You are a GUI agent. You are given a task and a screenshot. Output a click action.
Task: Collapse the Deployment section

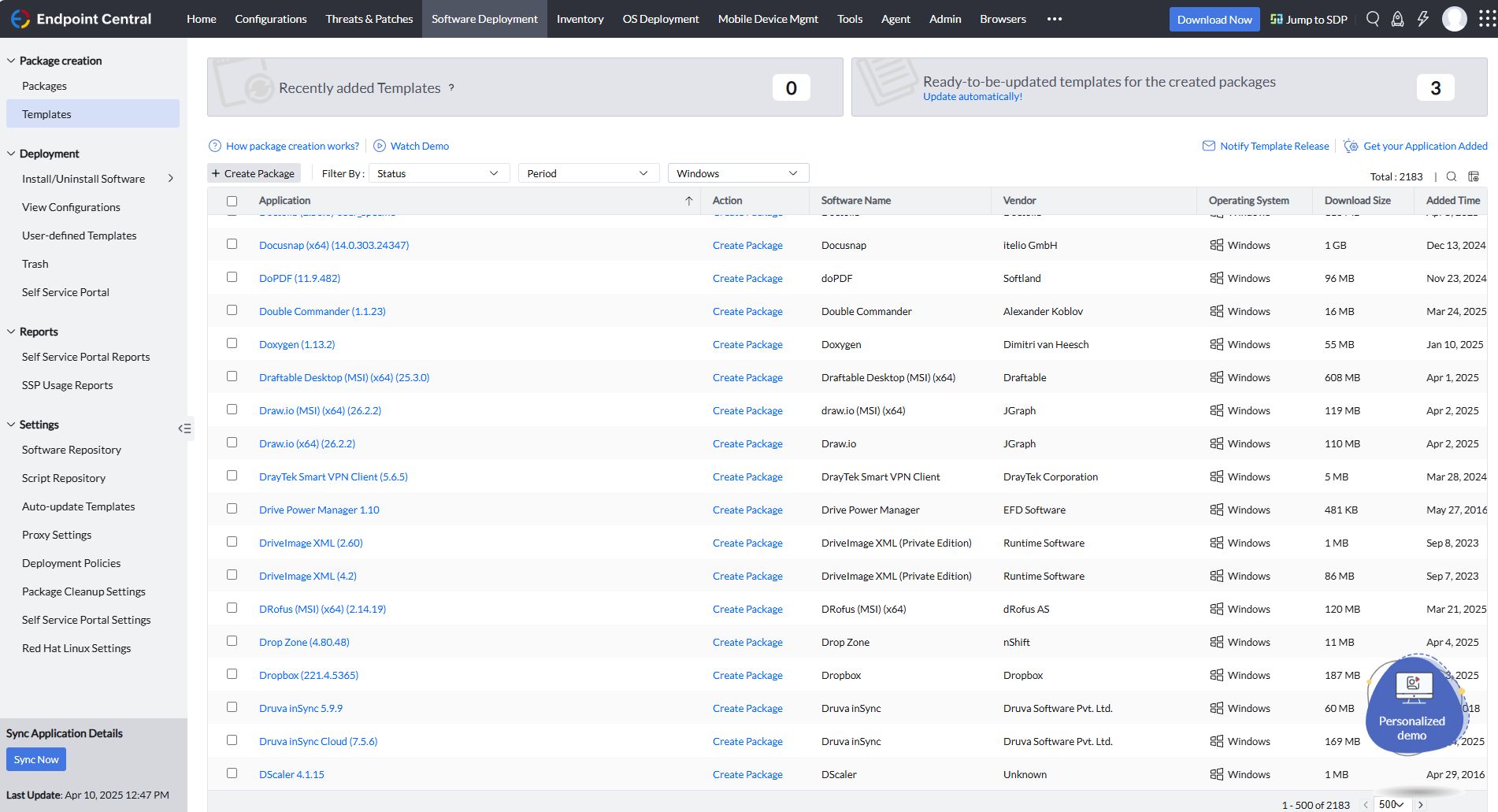[x=11, y=154]
